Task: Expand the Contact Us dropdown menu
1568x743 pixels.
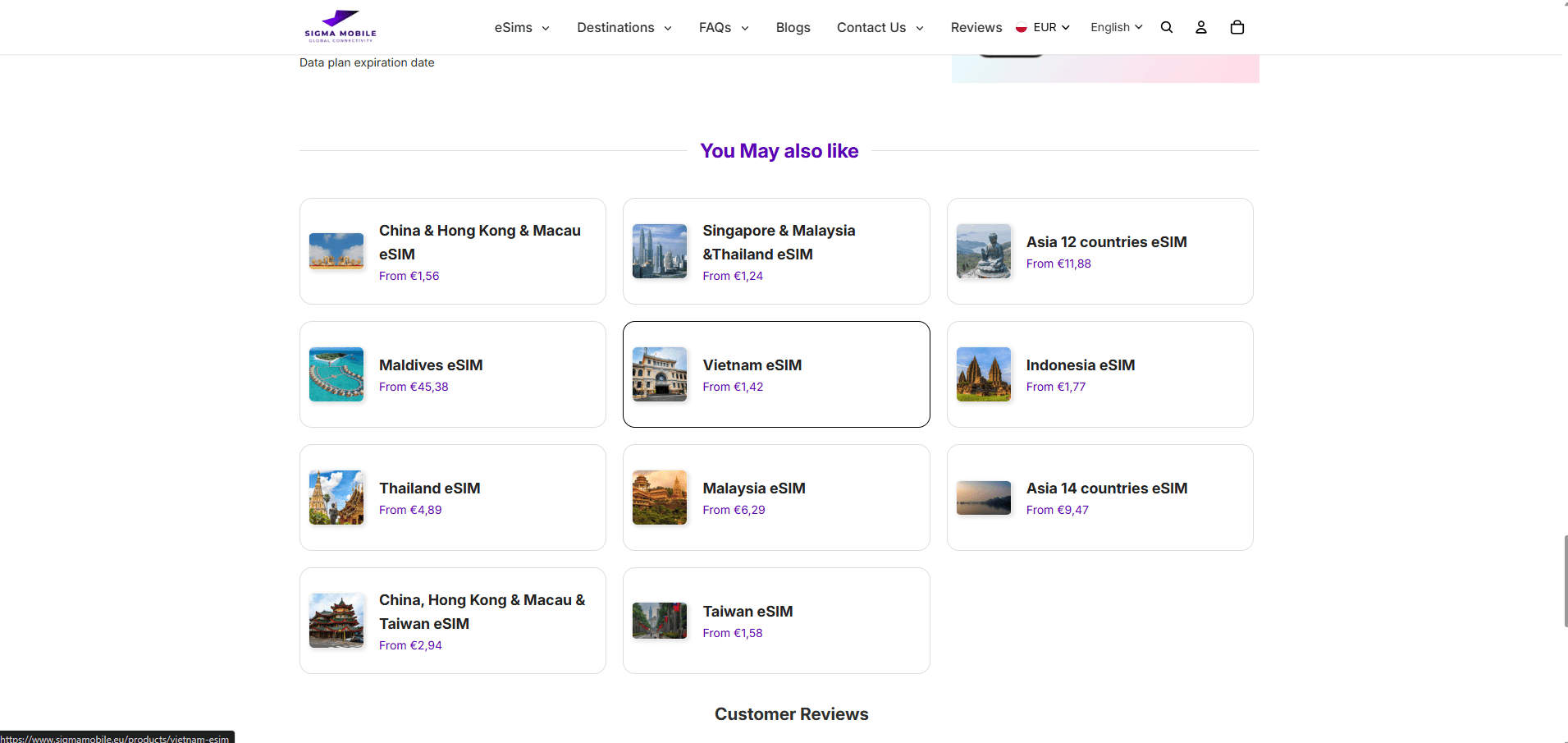Action: [x=880, y=27]
